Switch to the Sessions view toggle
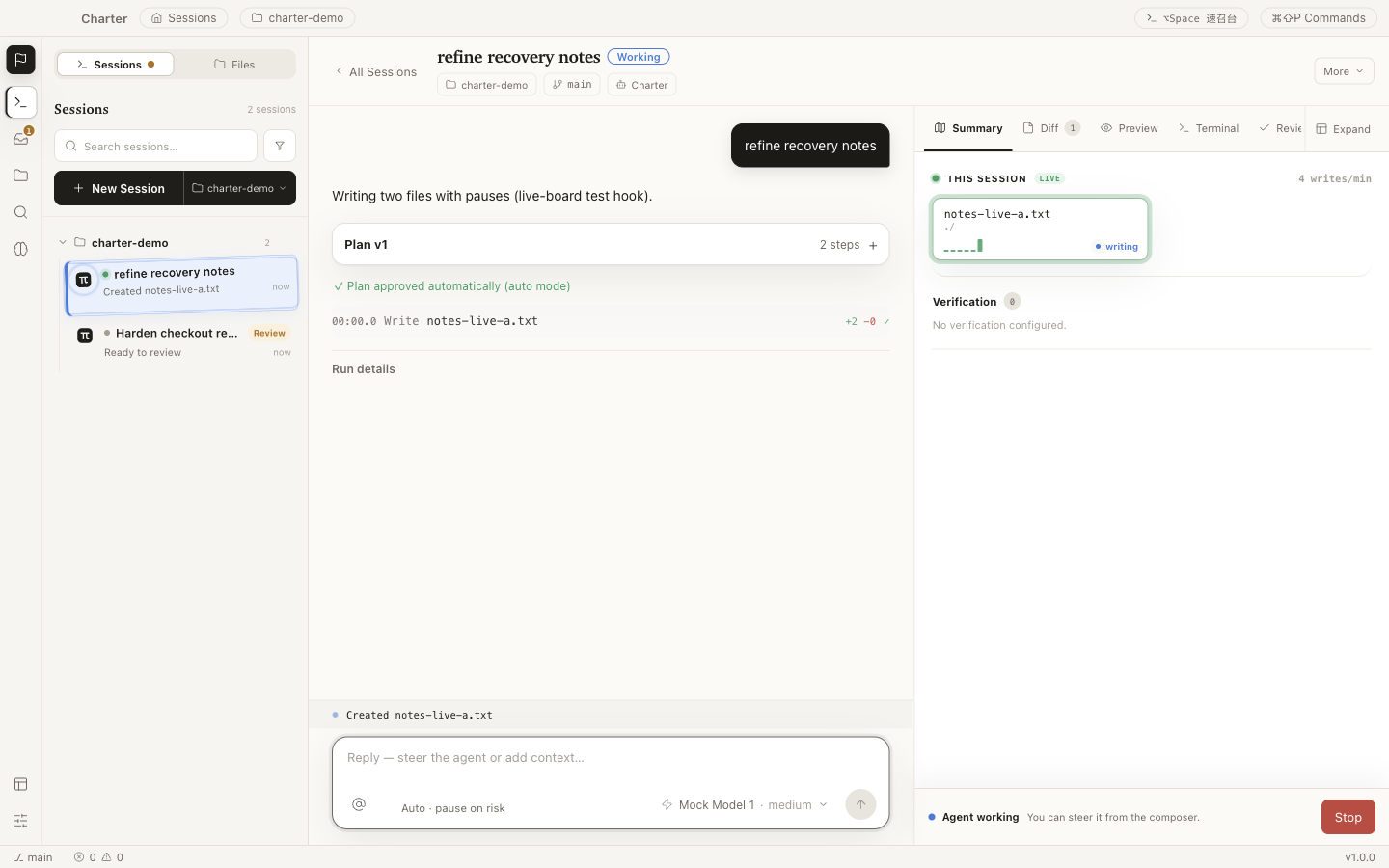Viewport: 1389px width, 868px height. pos(116,65)
